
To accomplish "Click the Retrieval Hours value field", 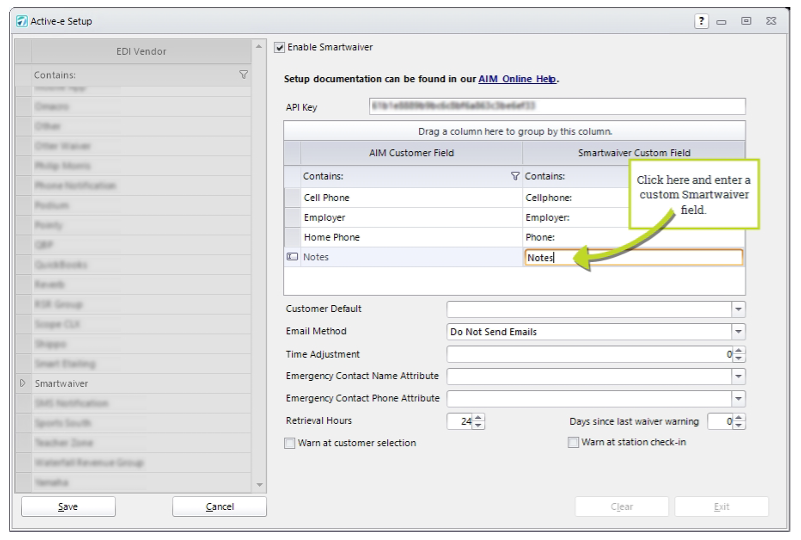I will click(x=460, y=421).
